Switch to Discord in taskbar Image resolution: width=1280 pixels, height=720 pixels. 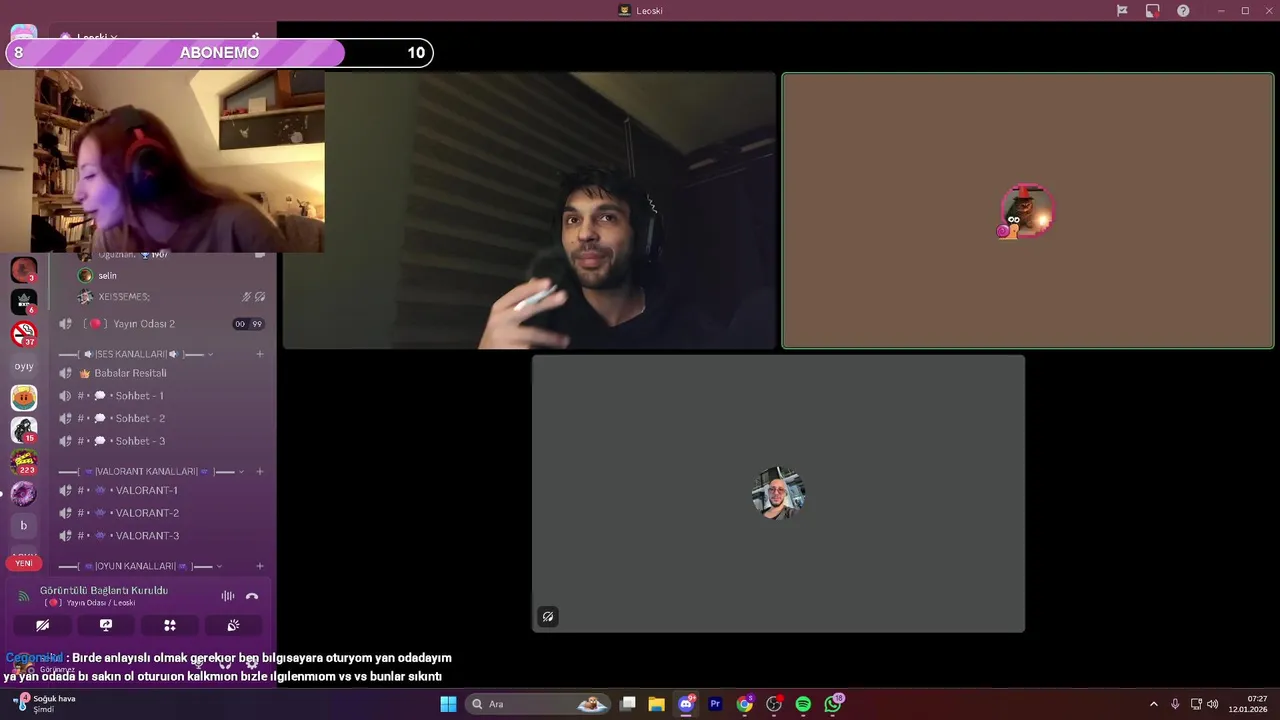[x=686, y=704]
